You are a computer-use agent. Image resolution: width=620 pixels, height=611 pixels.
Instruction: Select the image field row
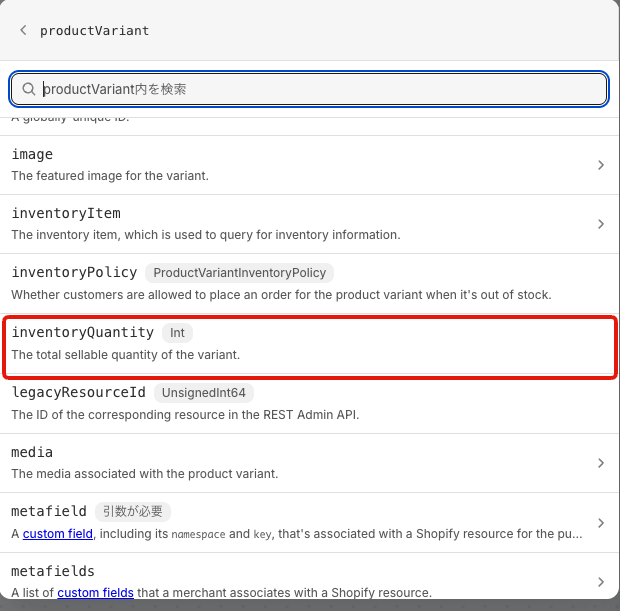(x=300, y=165)
